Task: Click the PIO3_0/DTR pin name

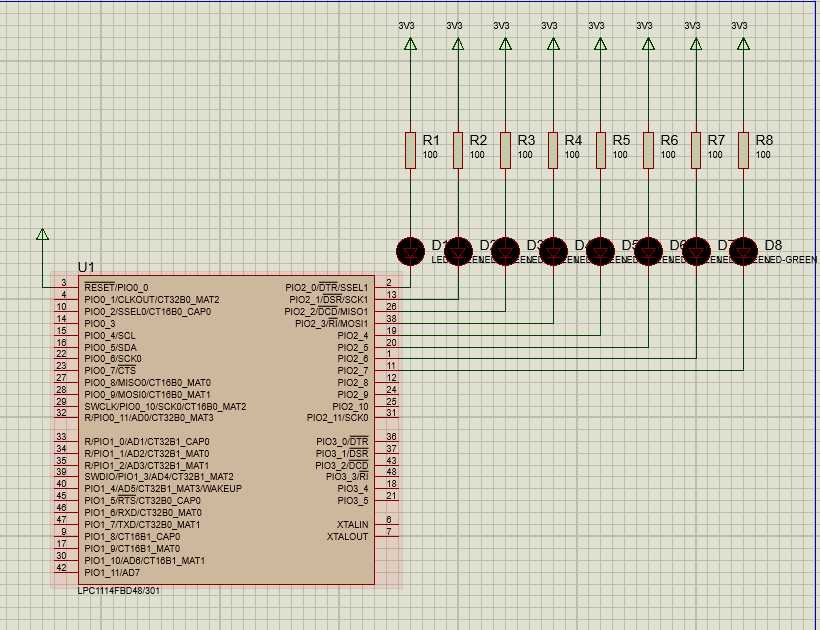Action: (x=342, y=441)
